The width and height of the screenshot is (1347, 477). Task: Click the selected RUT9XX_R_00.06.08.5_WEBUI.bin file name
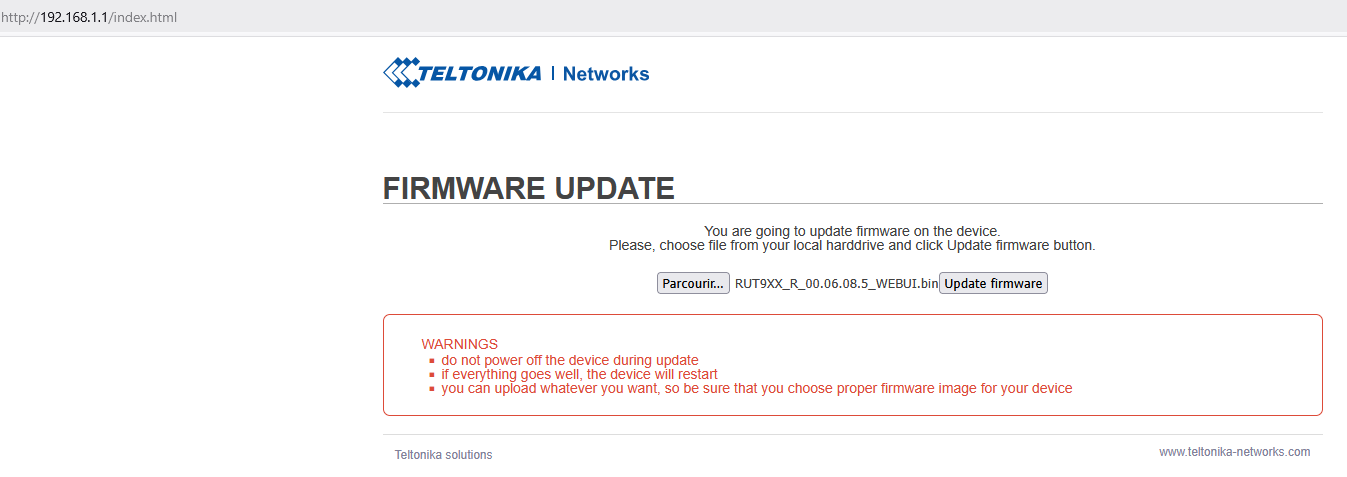pyautogui.click(x=836, y=284)
